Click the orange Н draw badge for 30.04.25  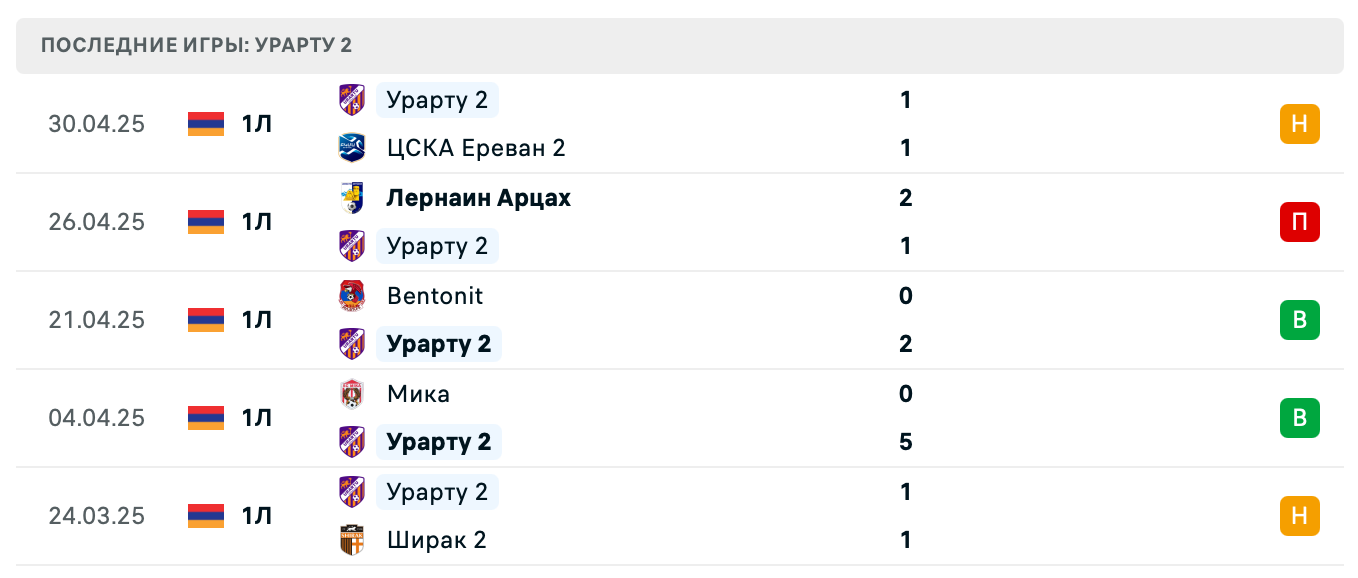coord(1299,124)
